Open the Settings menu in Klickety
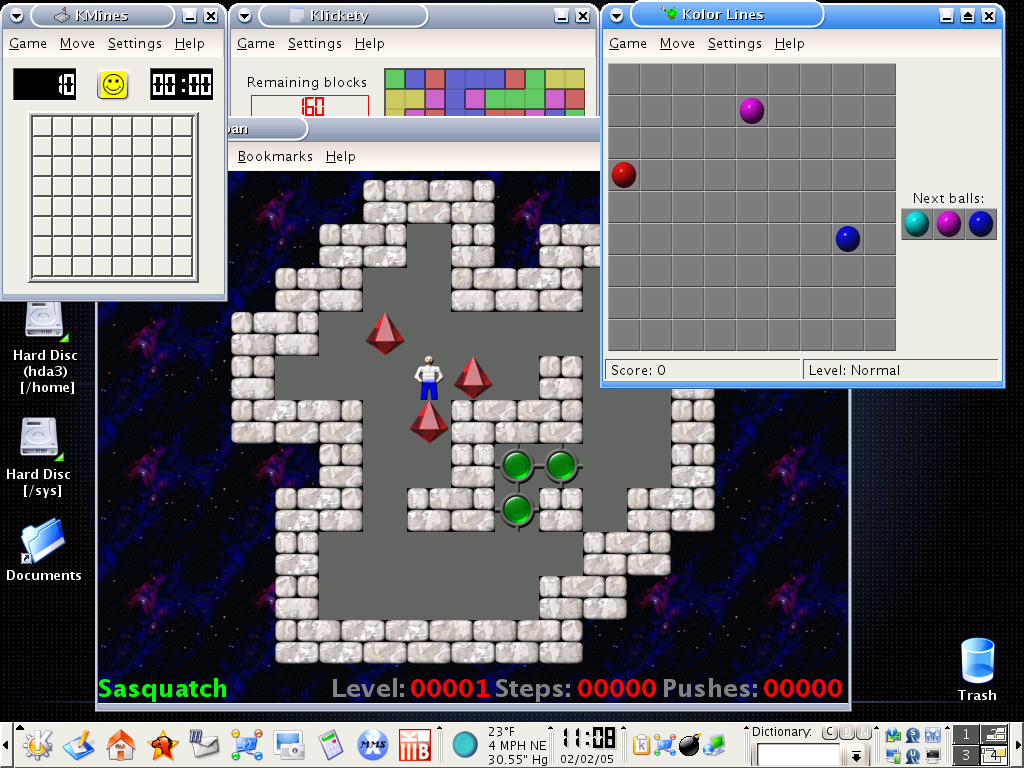 (315, 44)
